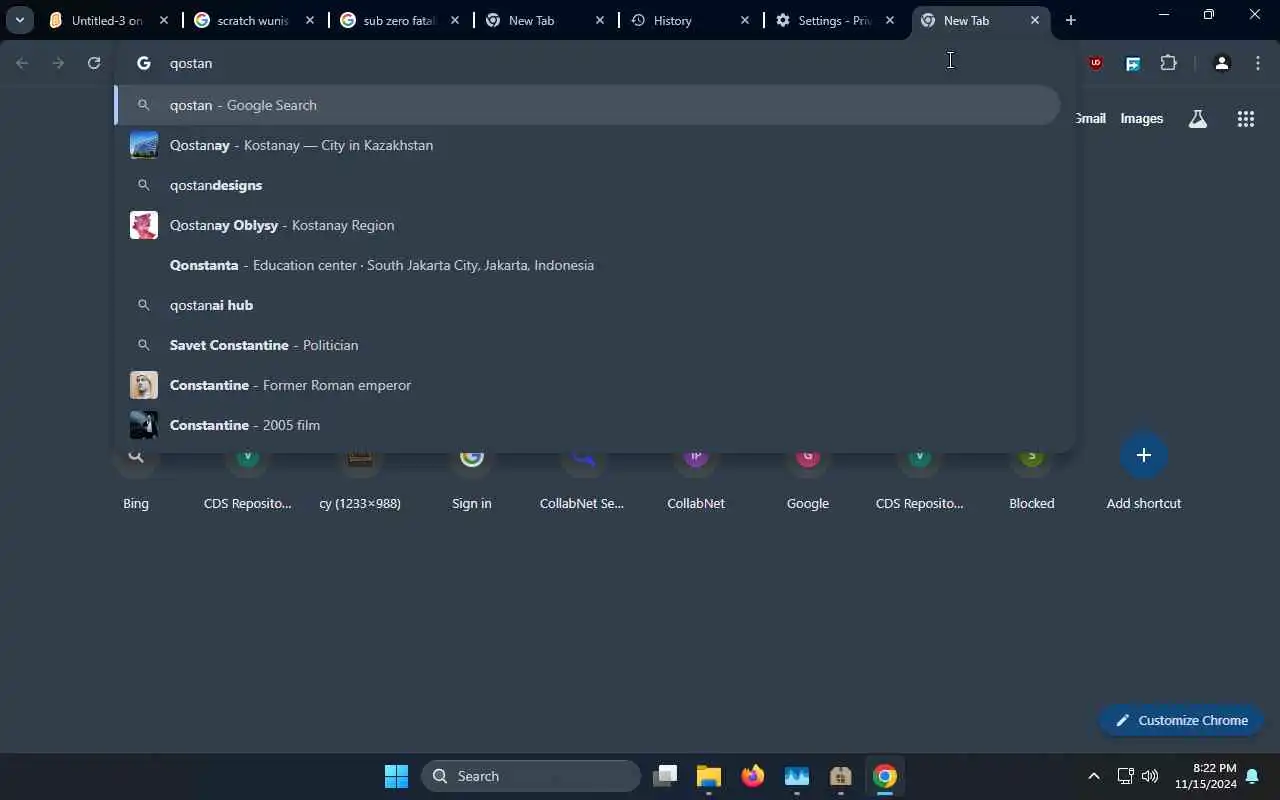Click the forward navigation arrow

tap(58, 63)
